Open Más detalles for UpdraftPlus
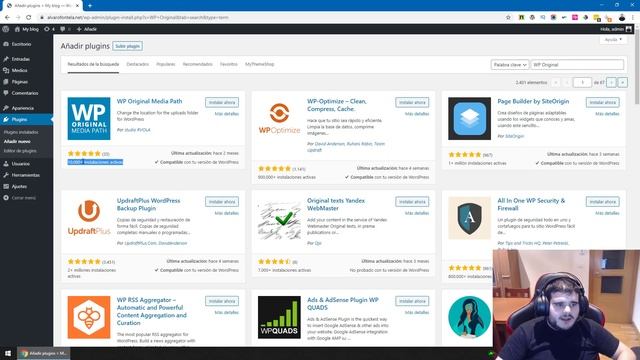This screenshot has height=360, width=640. [227, 213]
